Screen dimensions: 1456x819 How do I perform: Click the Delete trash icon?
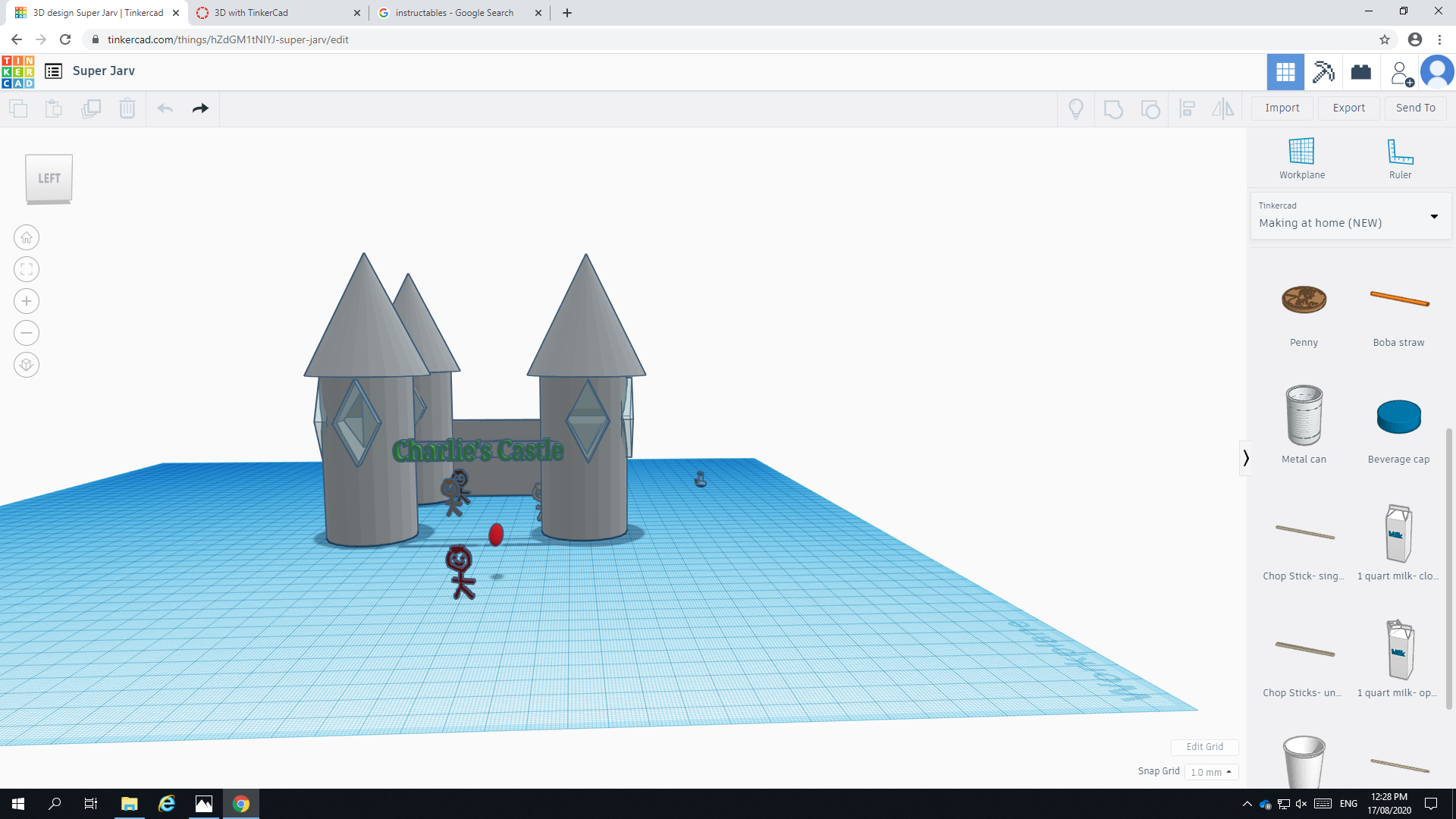[127, 108]
